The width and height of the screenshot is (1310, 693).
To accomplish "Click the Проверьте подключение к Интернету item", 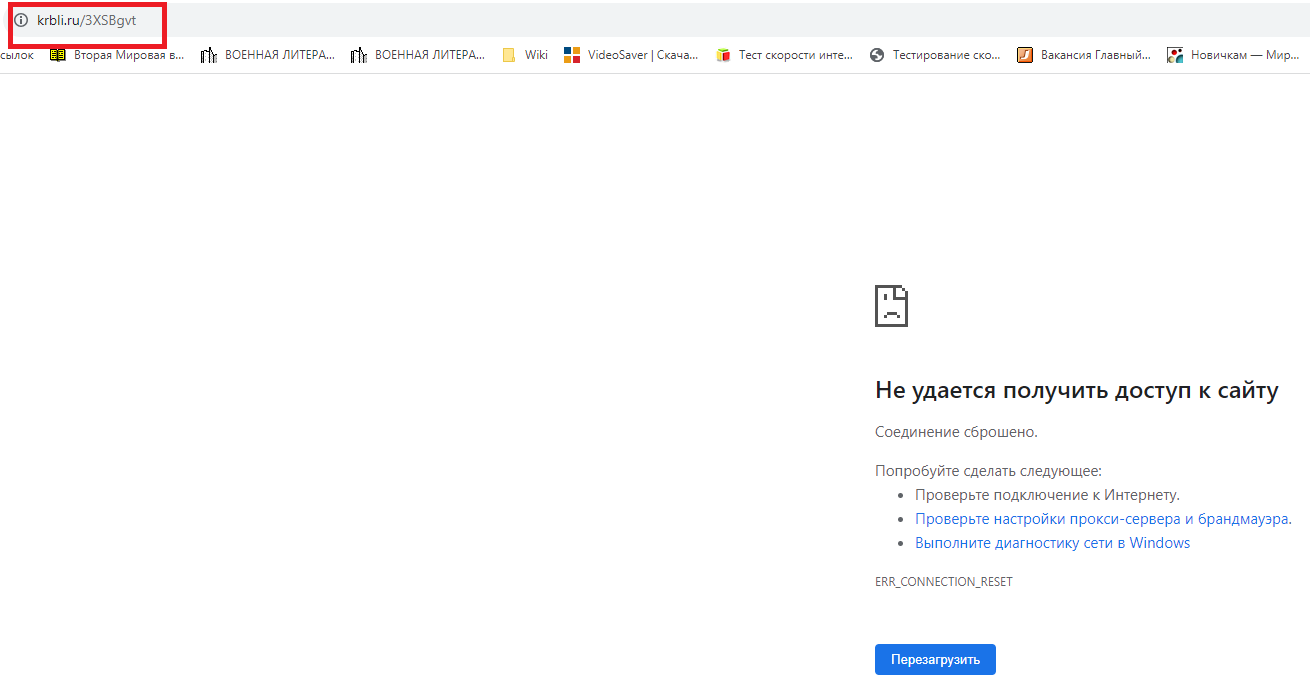I will (1047, 495).
